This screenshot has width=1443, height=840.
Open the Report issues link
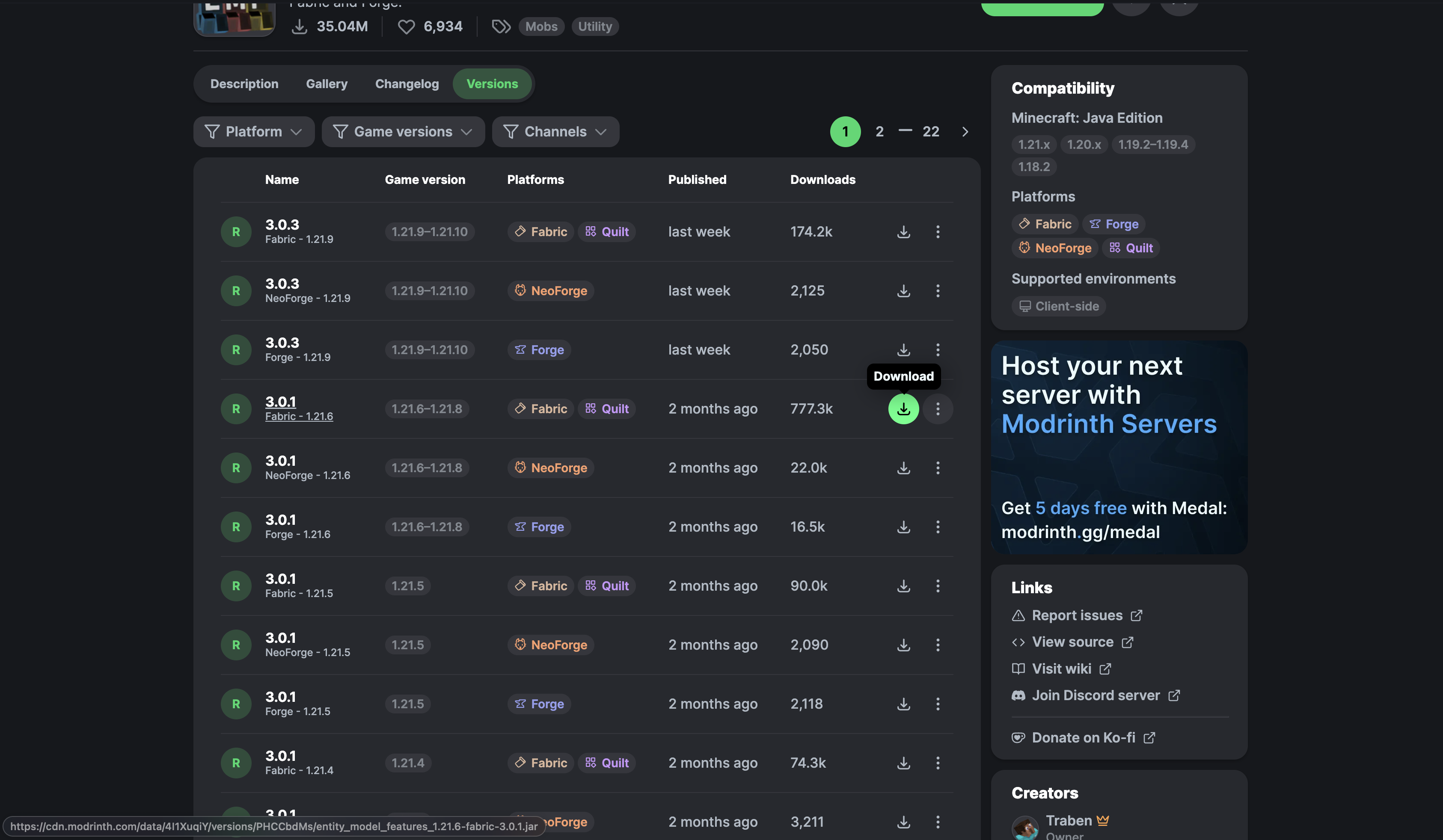[1077, 616]
